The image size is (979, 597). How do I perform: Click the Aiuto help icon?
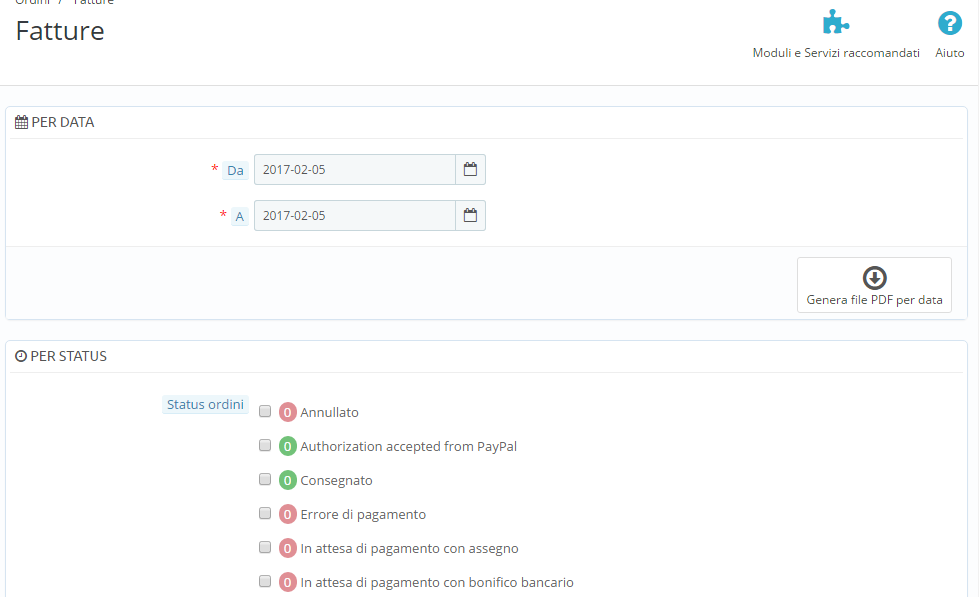point(948,24)
